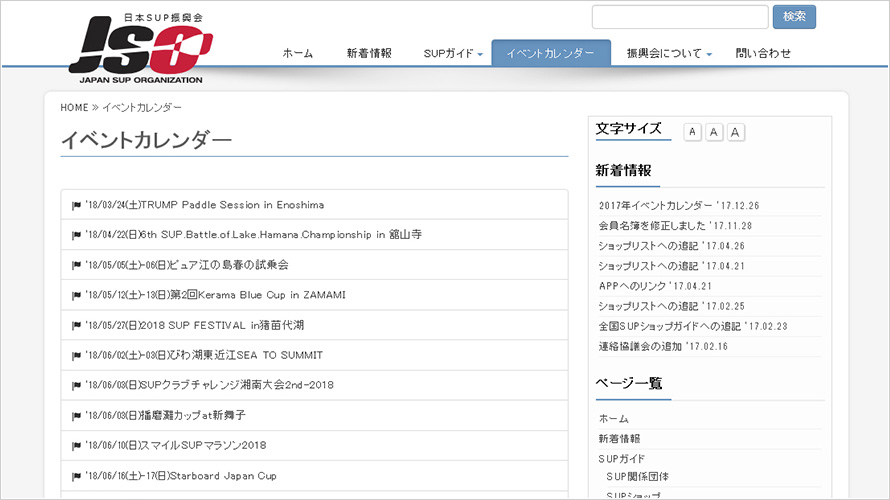Image resolution: width=890 pixels, height=500 pixels.
Task: Open 第2回Kerama Blue Cup in ZAMAMI event
Action: pos(215,295)
